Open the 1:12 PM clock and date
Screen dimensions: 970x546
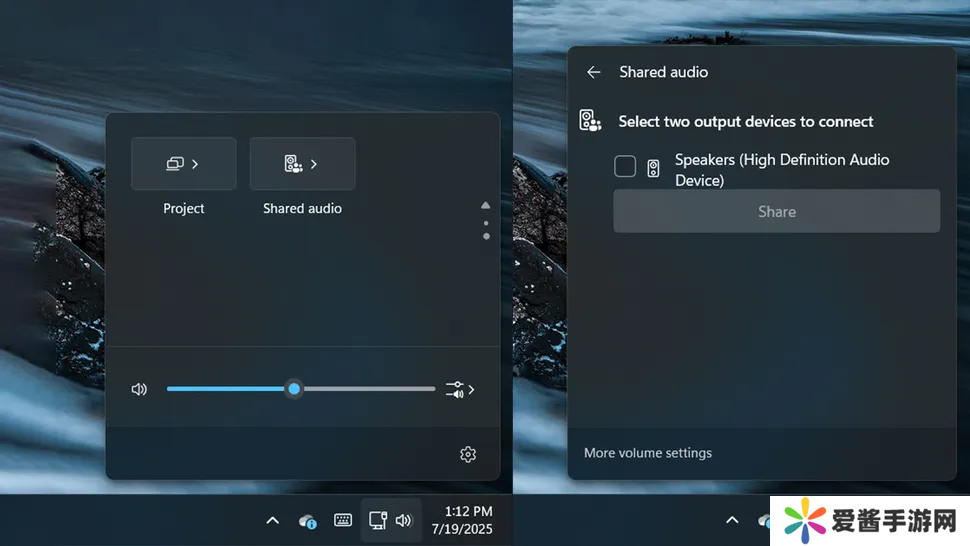[462, 520]
